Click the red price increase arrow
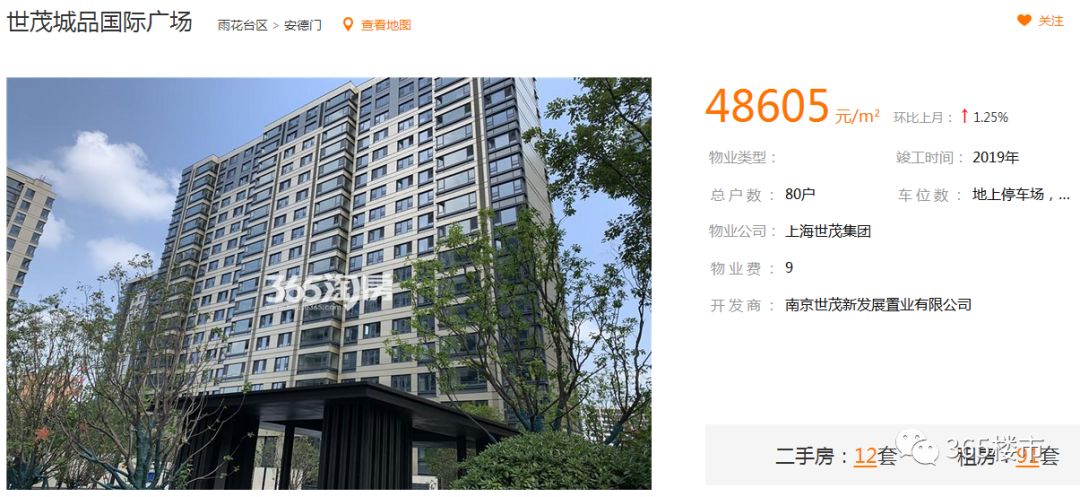The image size is (1080, 497). click(964, 117)
